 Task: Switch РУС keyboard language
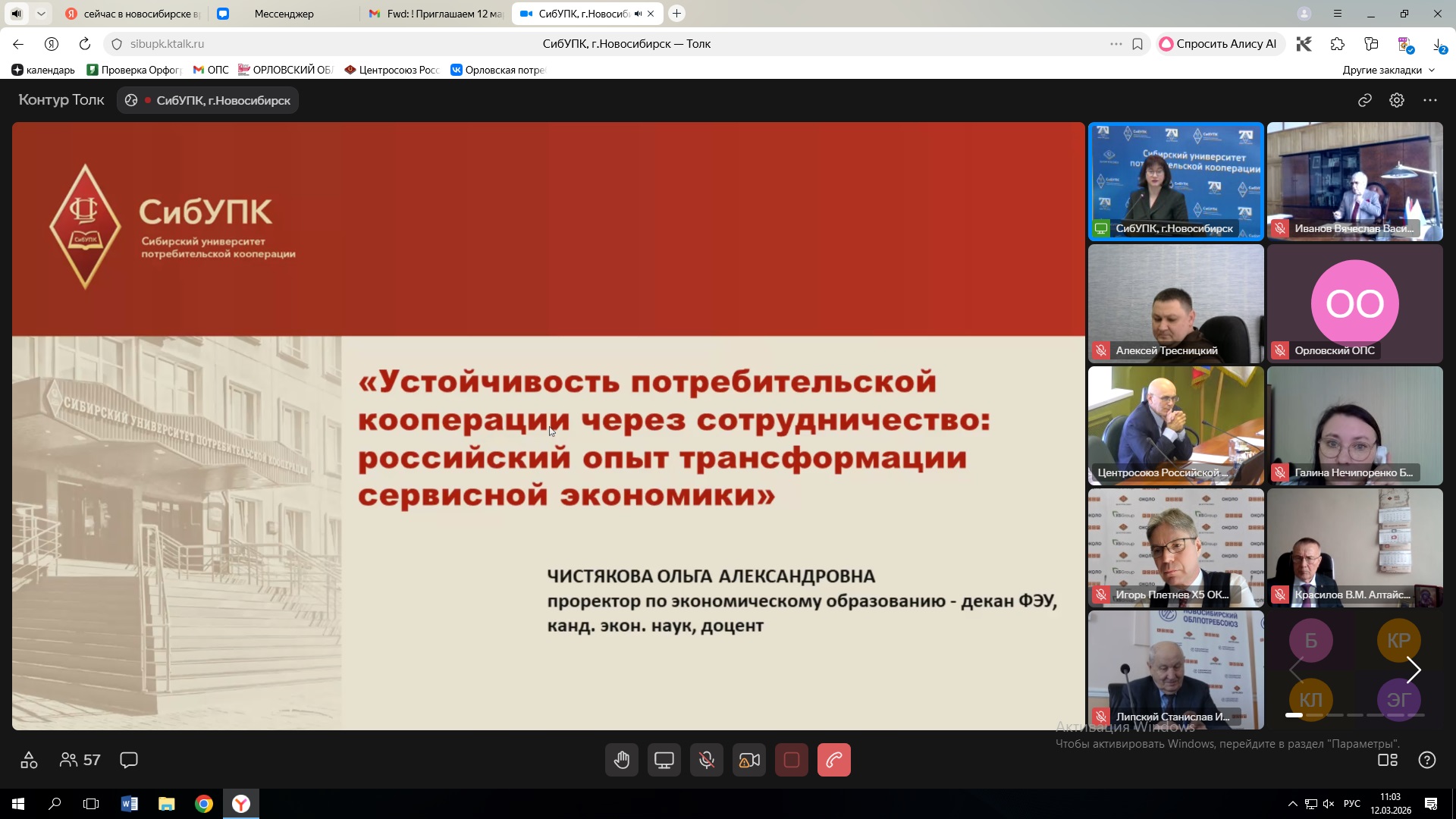pyautogui.click(x=1351, y=804)
